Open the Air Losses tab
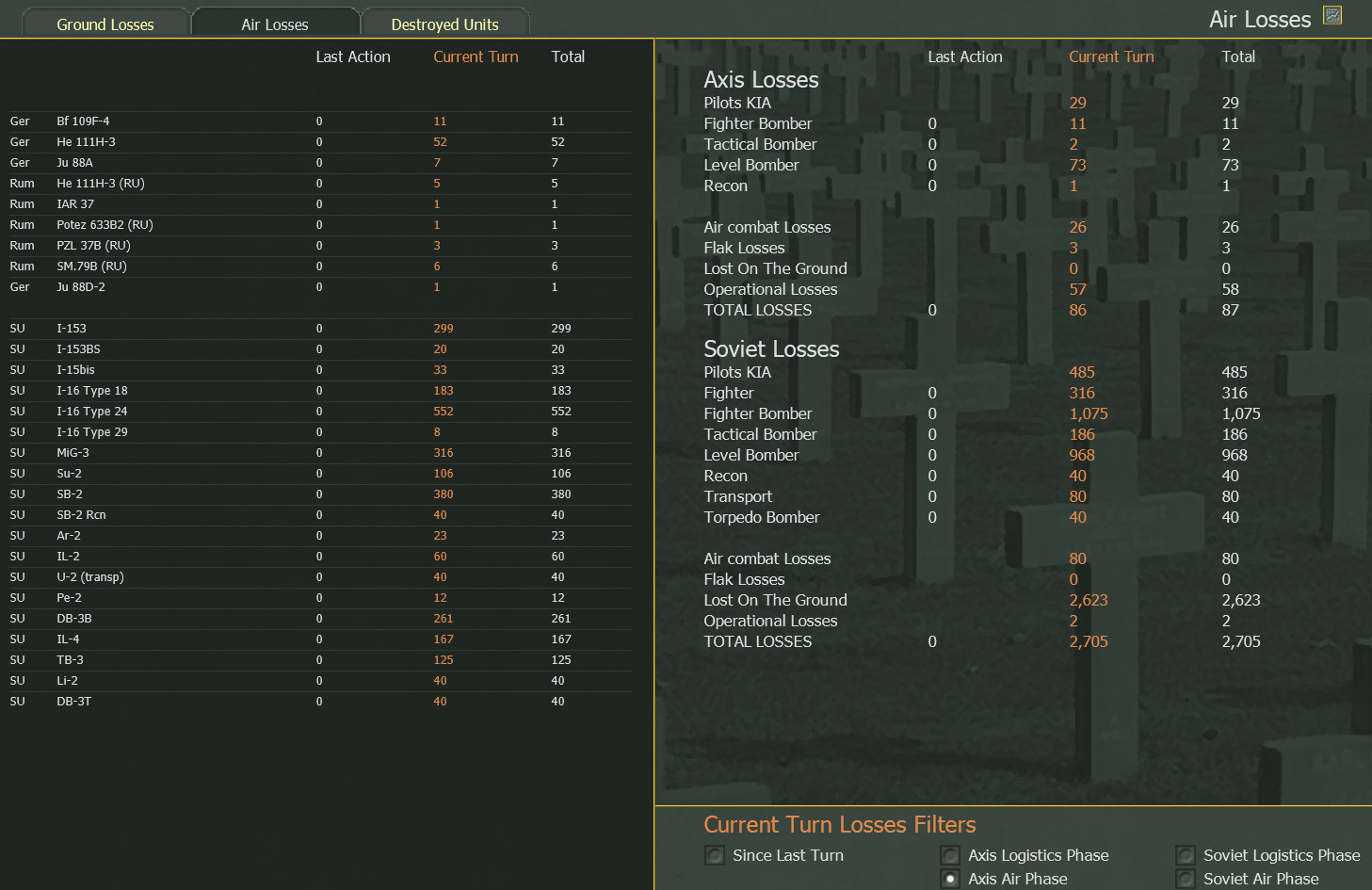This screenshot has width=1372, height=890. [x=275, y=24]
